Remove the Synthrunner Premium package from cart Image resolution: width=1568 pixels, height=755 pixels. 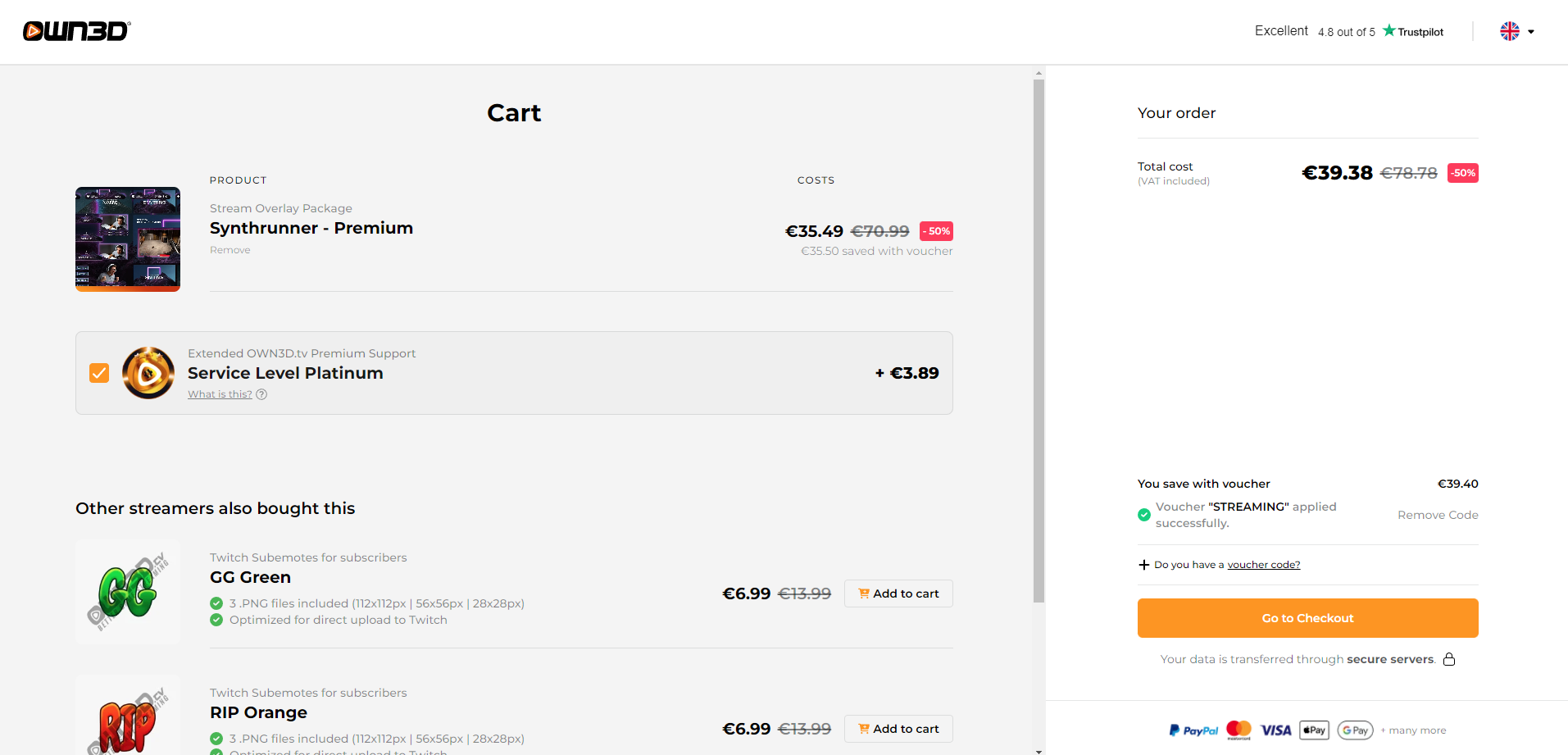pos(230,250)
